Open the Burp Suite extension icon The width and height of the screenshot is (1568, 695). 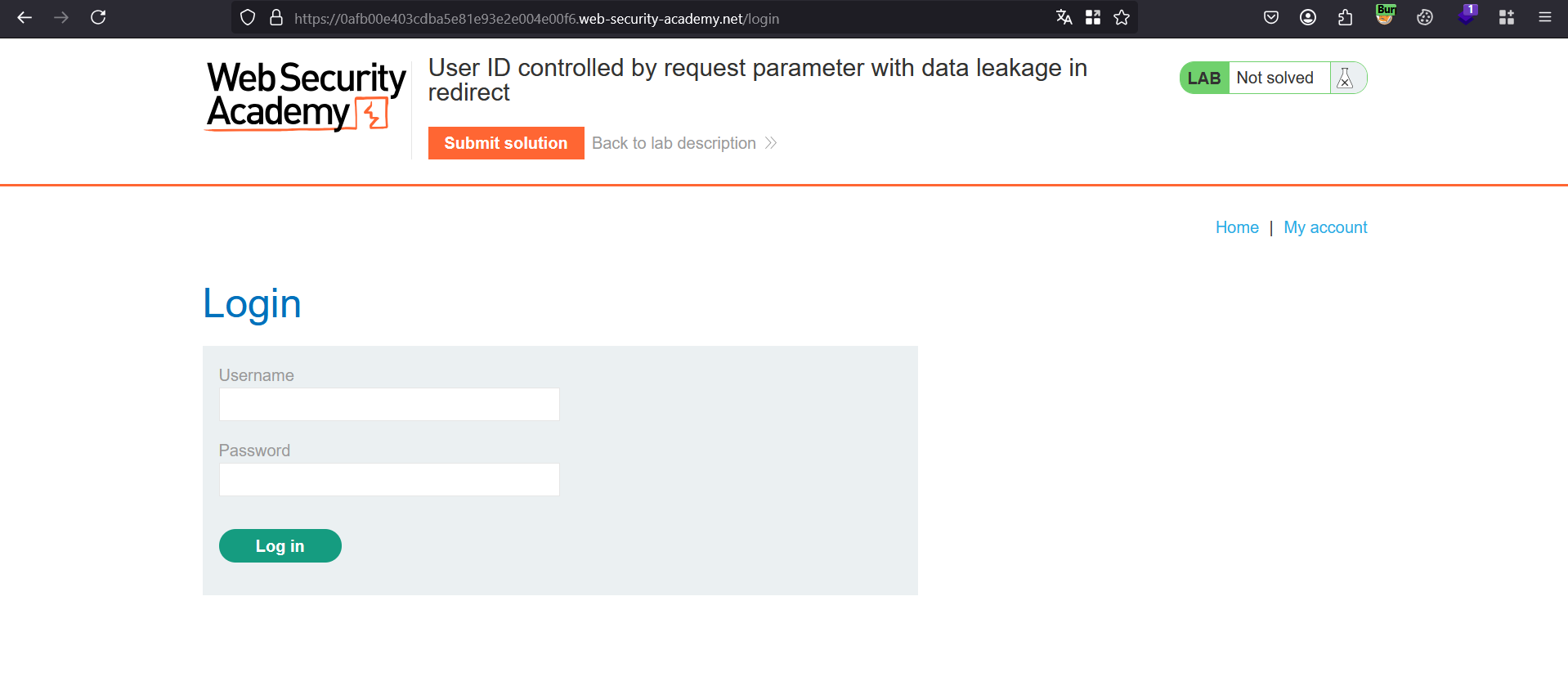point(1386,16)
